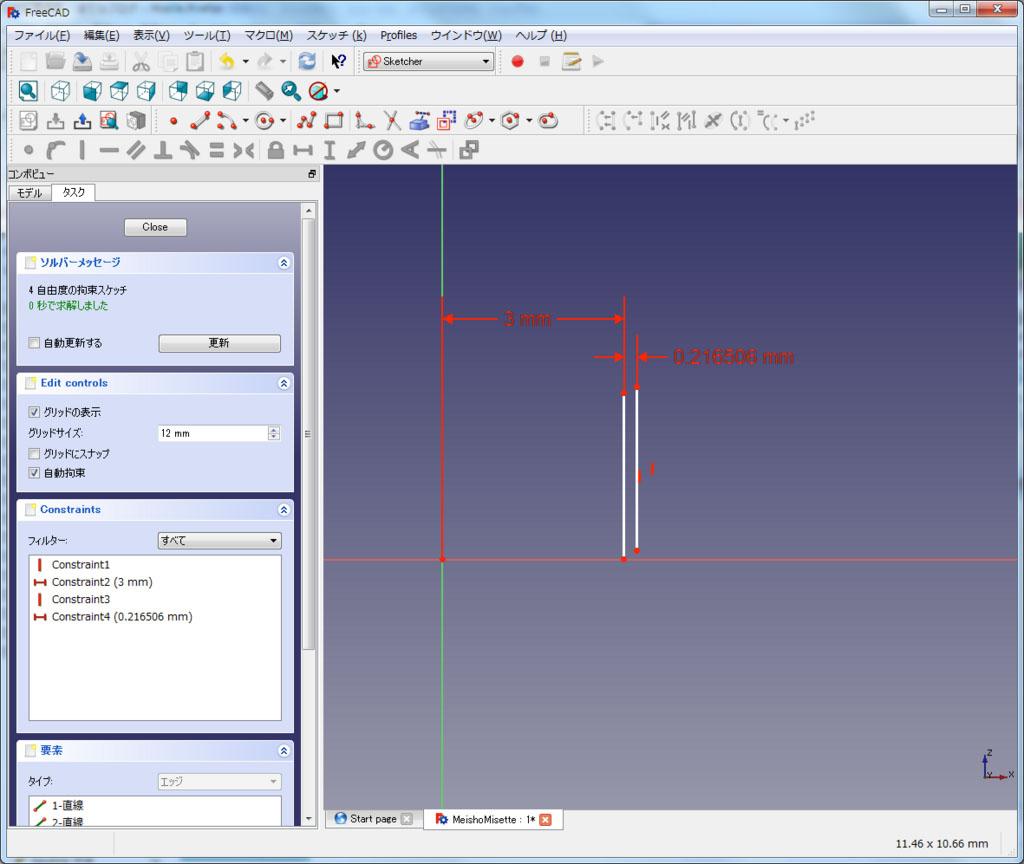Select Constraint4 (0.216506 mm) in list
The width and height of the screenshot is (1024, 864).
[122, 616]
